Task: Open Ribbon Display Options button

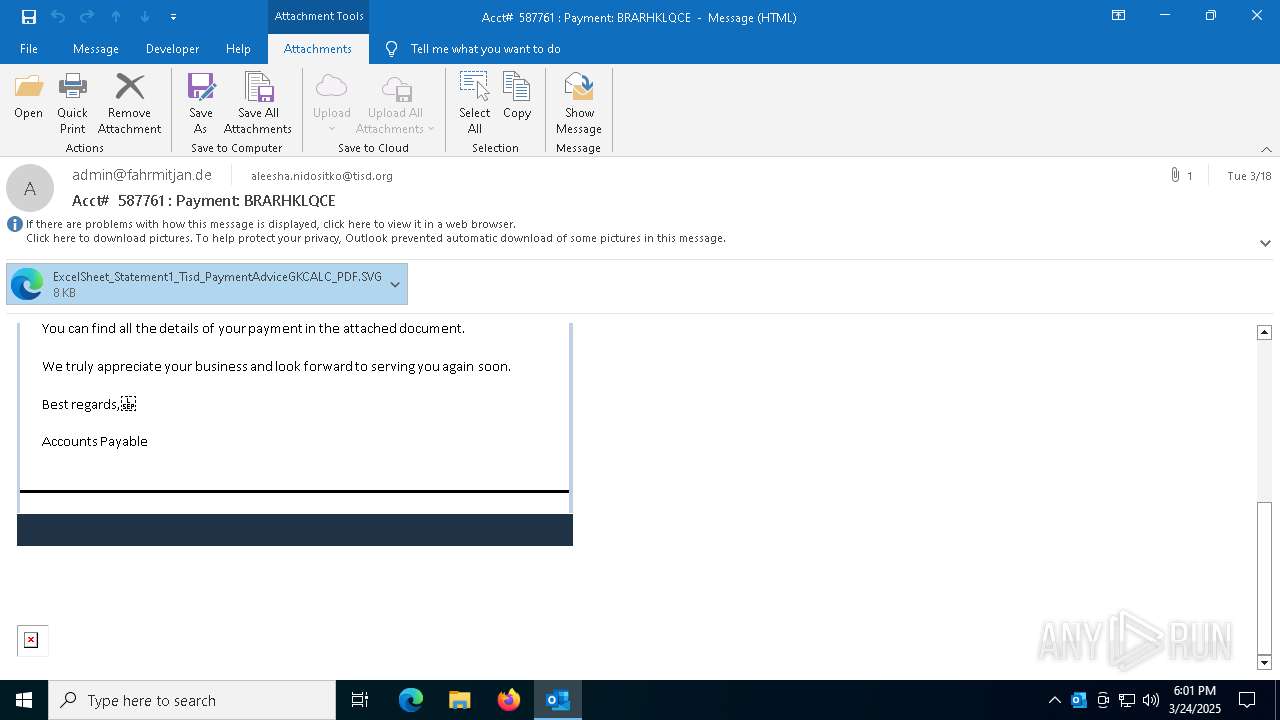Action: pos(1119,16)
